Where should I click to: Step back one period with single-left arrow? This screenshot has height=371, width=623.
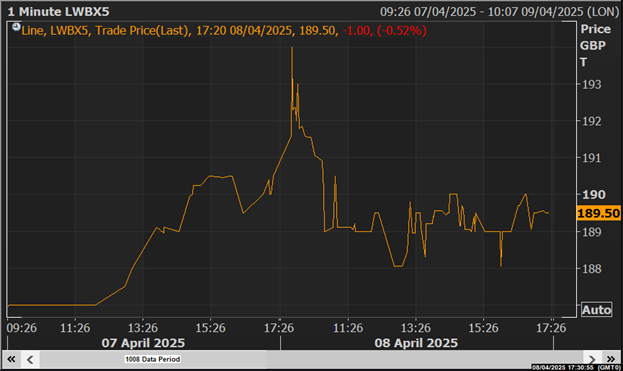pyautogui.click(x=30, y=359)
